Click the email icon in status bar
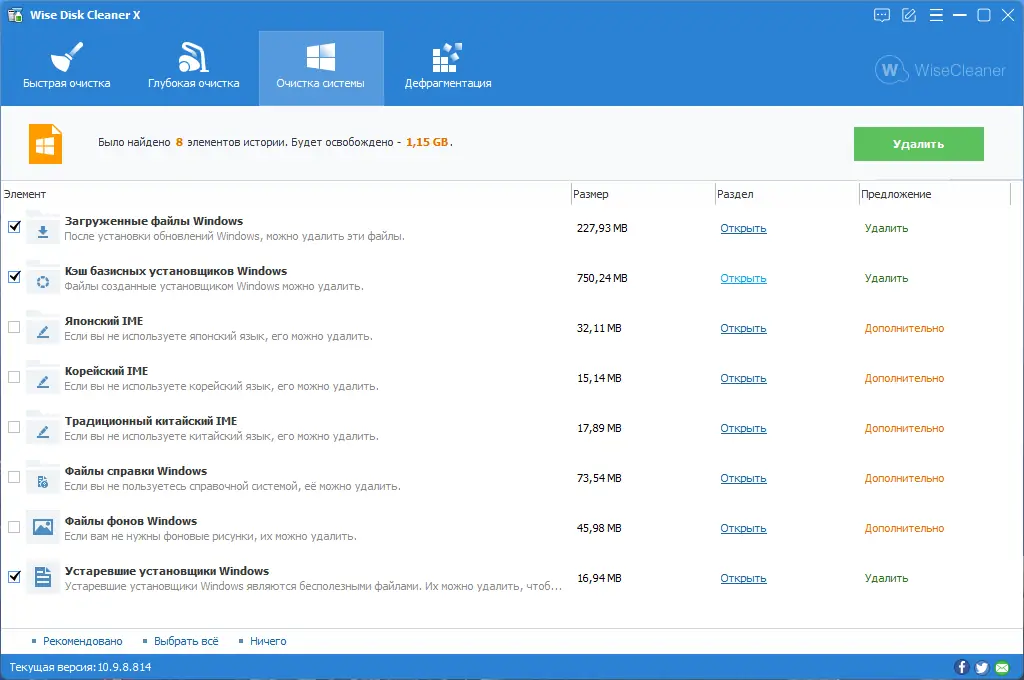1024x680 pixels. coord(1002,667)
